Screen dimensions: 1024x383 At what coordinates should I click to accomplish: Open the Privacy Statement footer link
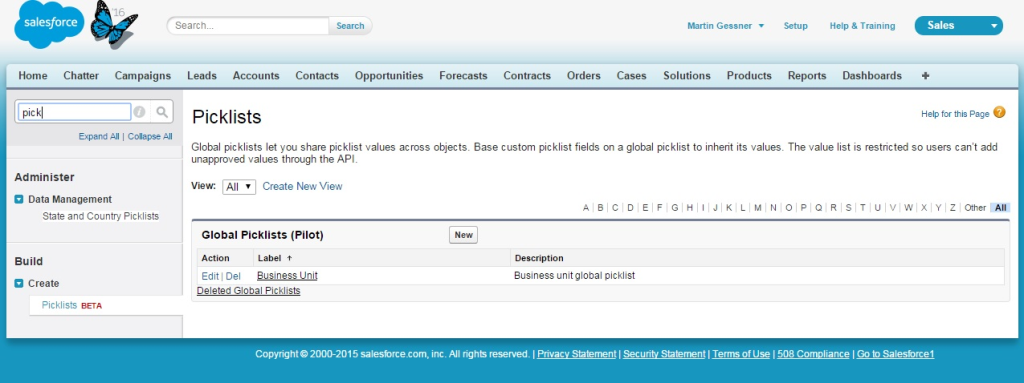(x=577, y=354)
